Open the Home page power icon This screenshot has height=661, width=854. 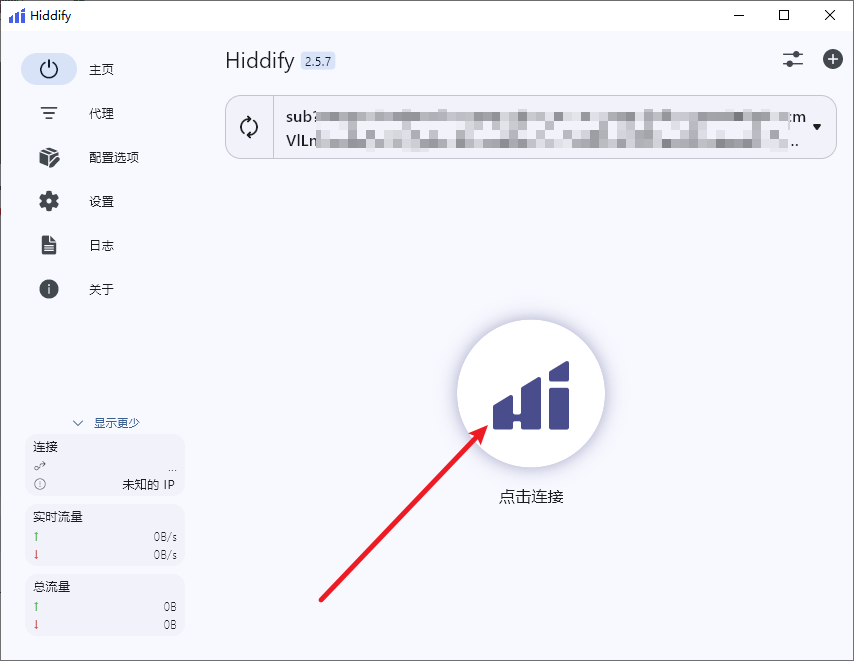point(49,69)
